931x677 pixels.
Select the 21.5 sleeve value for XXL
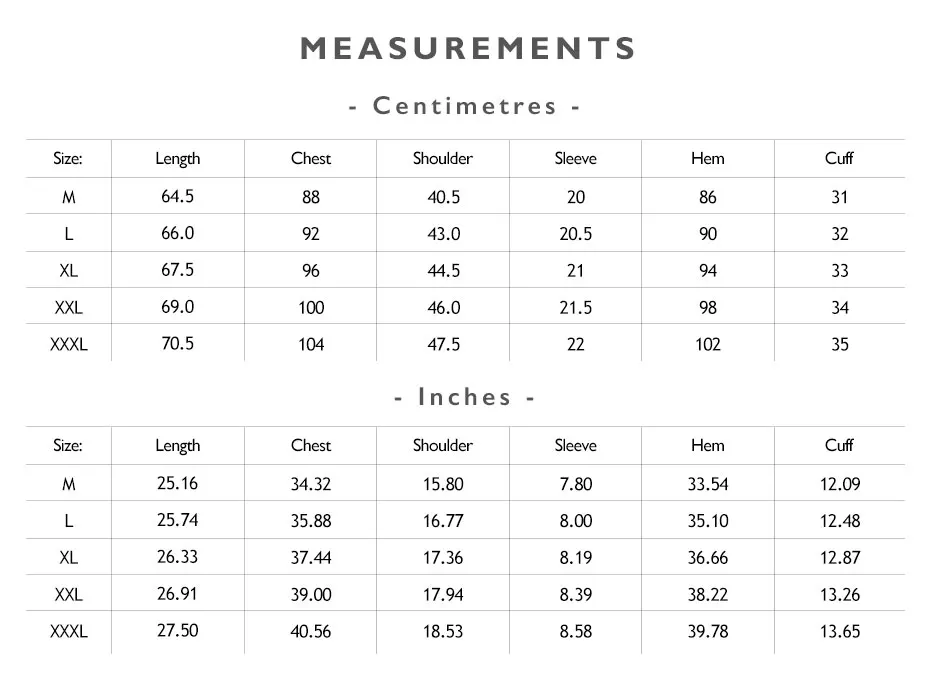click(576, 308)
